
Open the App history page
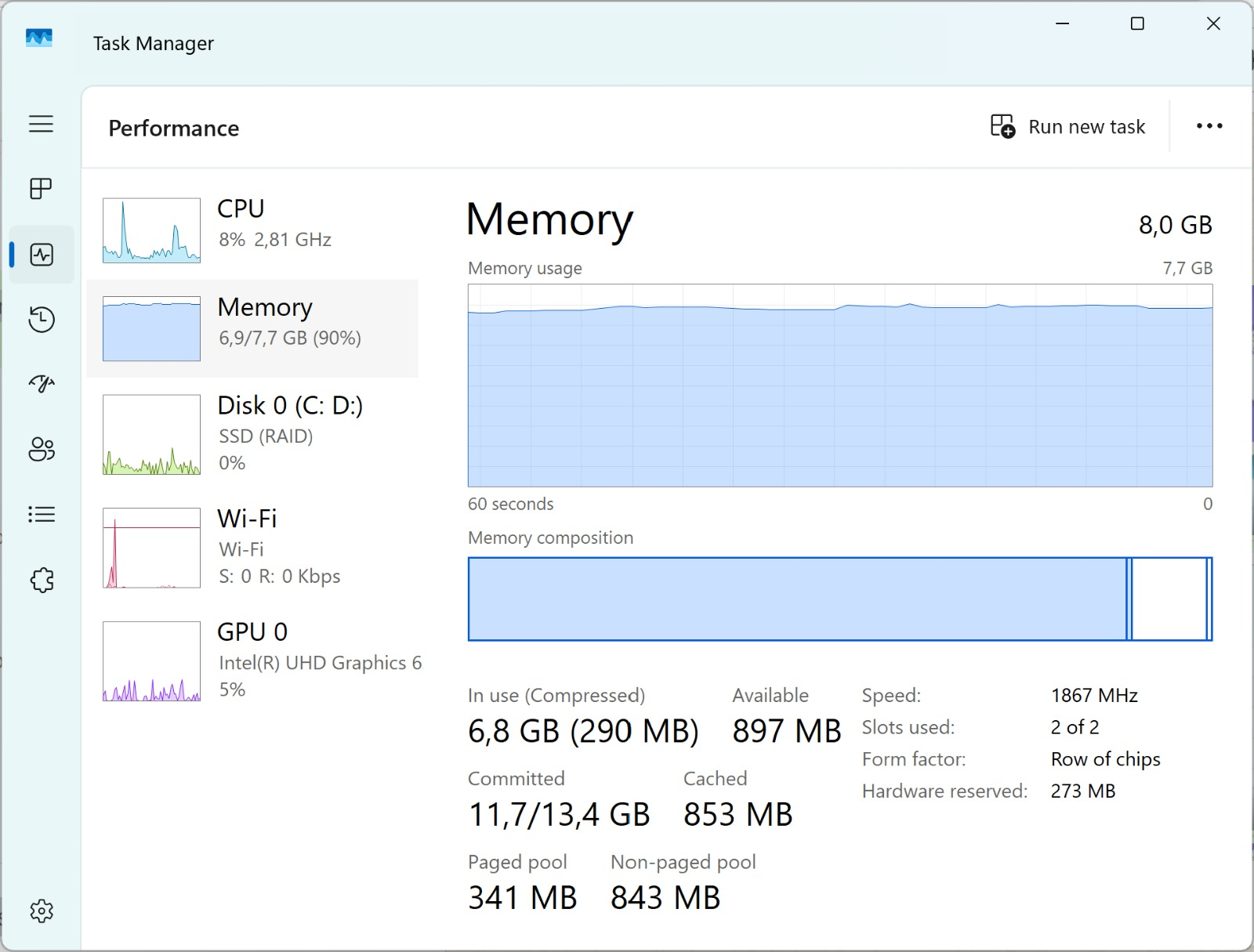[x=41, y=320]
